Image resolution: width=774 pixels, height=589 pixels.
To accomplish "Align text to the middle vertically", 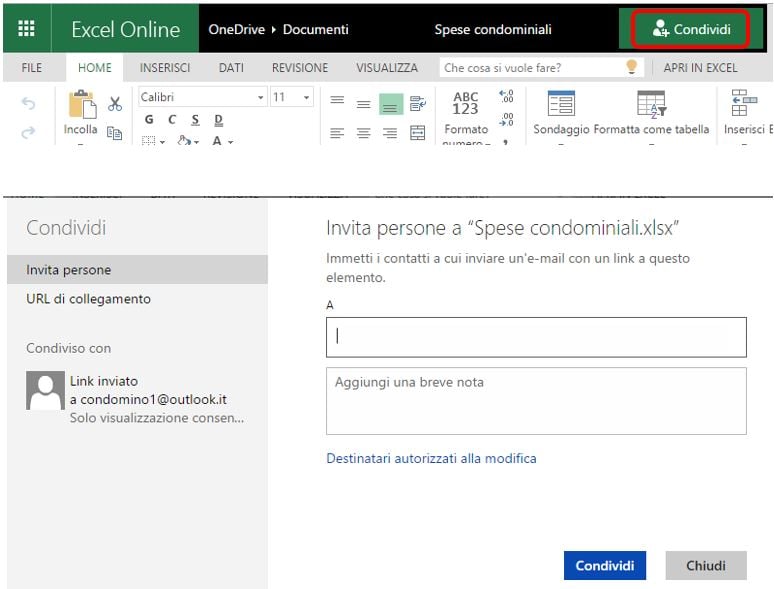I will coord(363,104).
